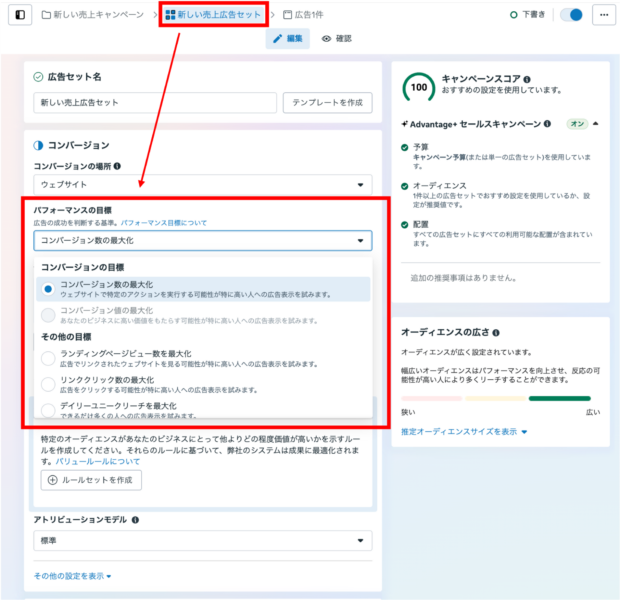Image resolution: width=620 pixels, height=600 pixels.
Task: Open the アトリビューションモデル 標準 dropdown
Action: (202, 541)
